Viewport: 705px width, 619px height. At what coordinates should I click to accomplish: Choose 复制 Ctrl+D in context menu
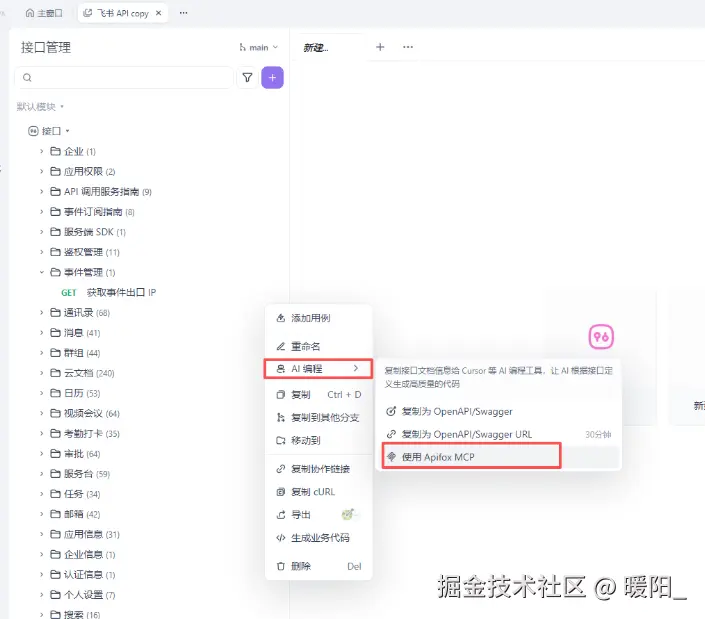pyautogui.click(x=318, y=395)
